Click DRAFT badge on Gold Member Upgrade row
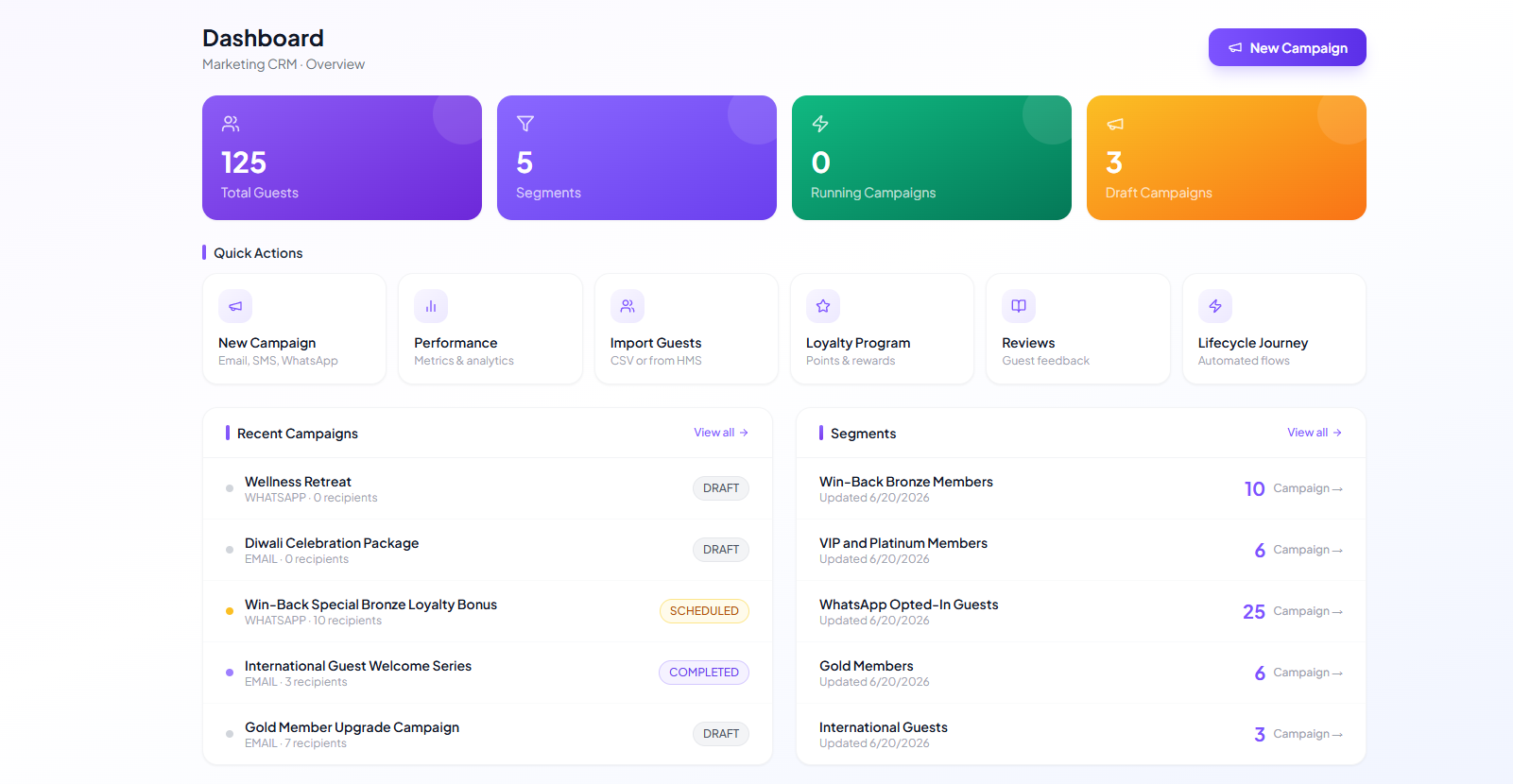The width and height of the screenshot is (1513, 784). tap(721, 734)
